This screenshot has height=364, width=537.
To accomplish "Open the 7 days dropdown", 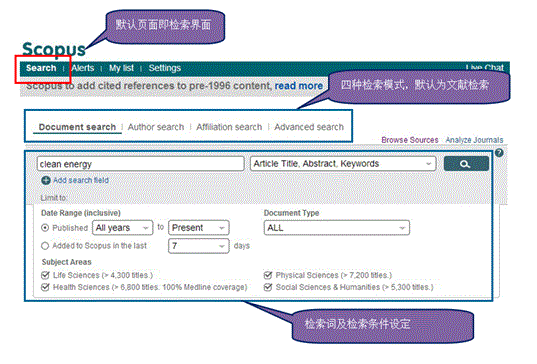I will coord(199,246).
